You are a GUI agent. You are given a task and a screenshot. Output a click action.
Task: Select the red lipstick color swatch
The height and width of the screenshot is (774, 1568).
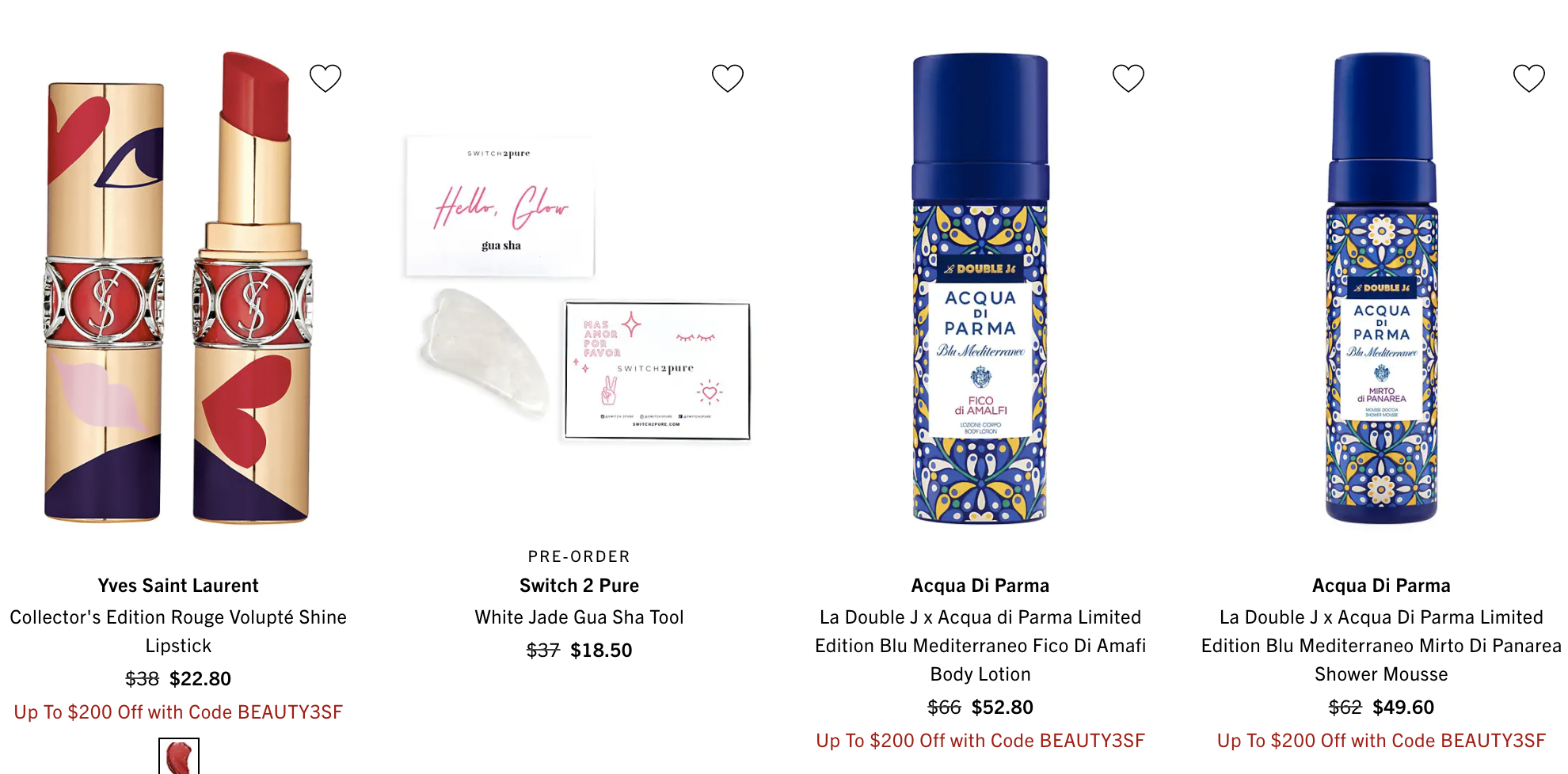click(x=179, y=757)
